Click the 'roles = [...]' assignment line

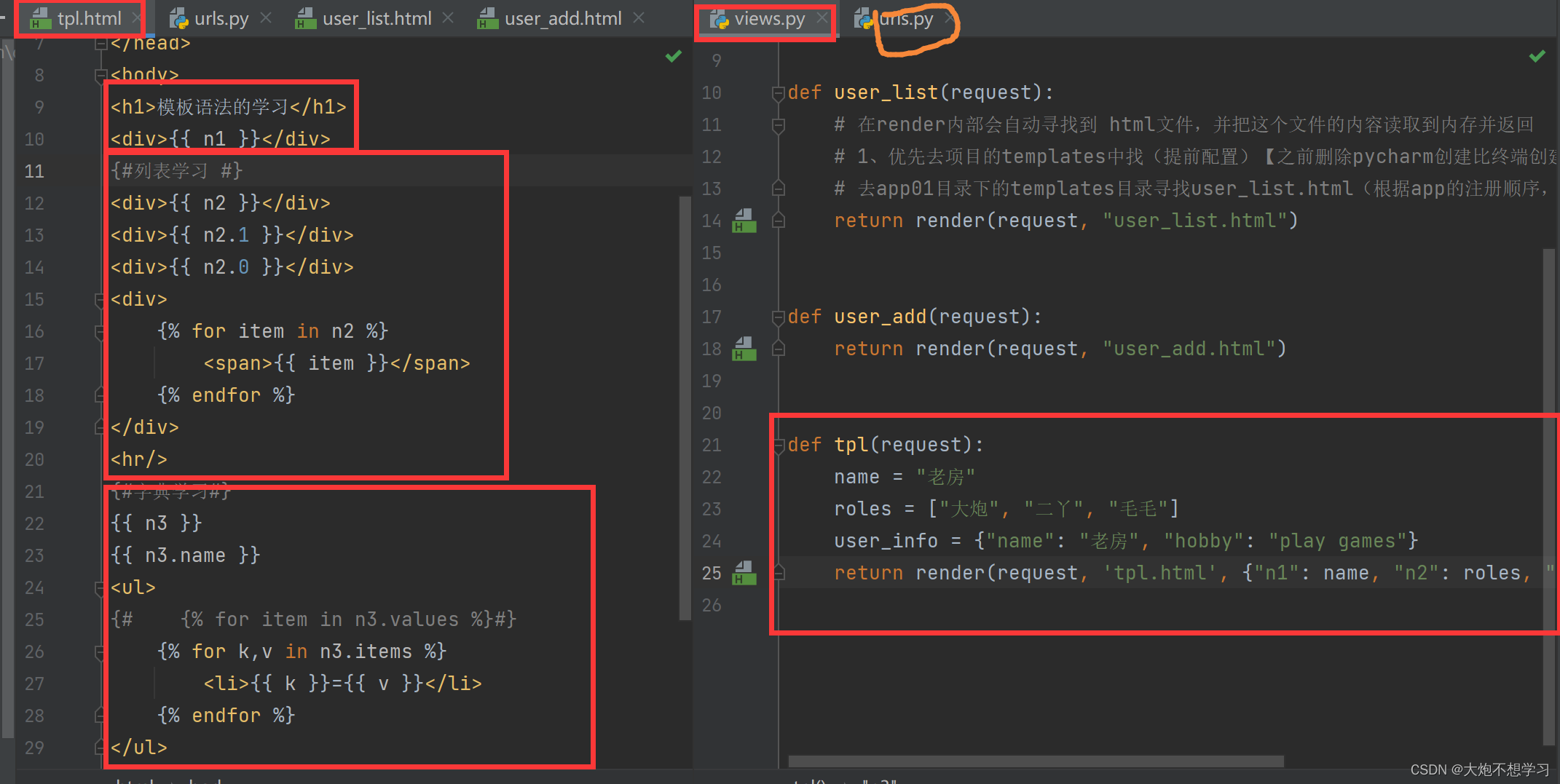coord(1006,509)
